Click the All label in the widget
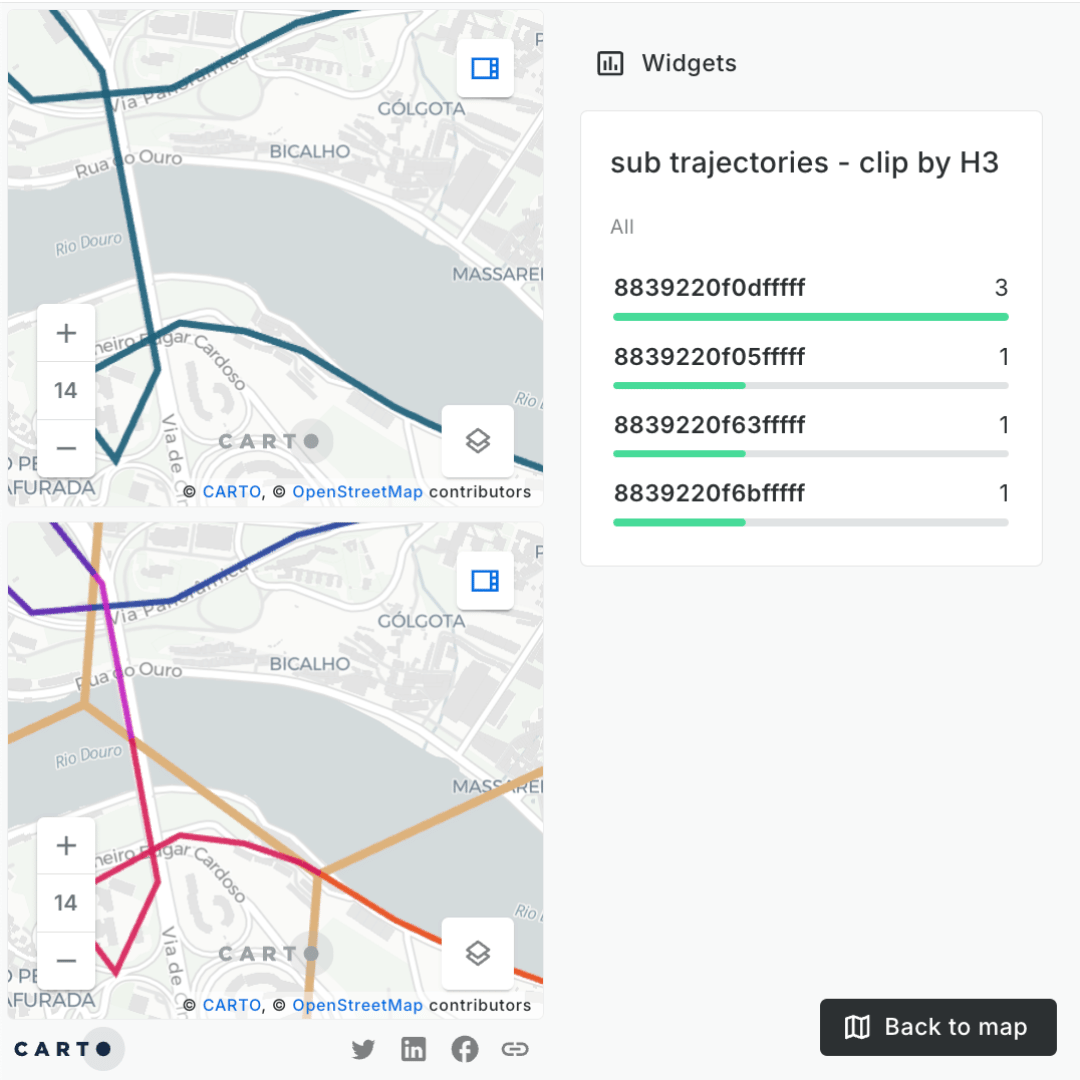The height and width of the screenshot is (1080, 1080). [x=622, y=227]
